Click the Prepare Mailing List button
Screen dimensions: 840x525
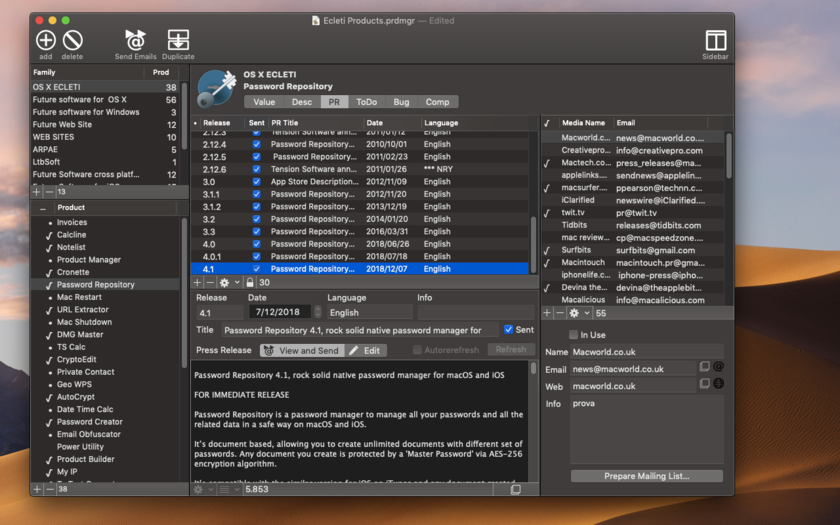[x=646, y=476]
